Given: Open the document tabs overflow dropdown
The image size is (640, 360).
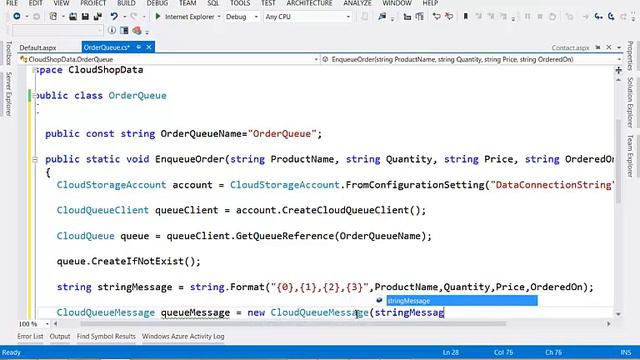Looking at the screenshot, I should click(x=619, y=48).
